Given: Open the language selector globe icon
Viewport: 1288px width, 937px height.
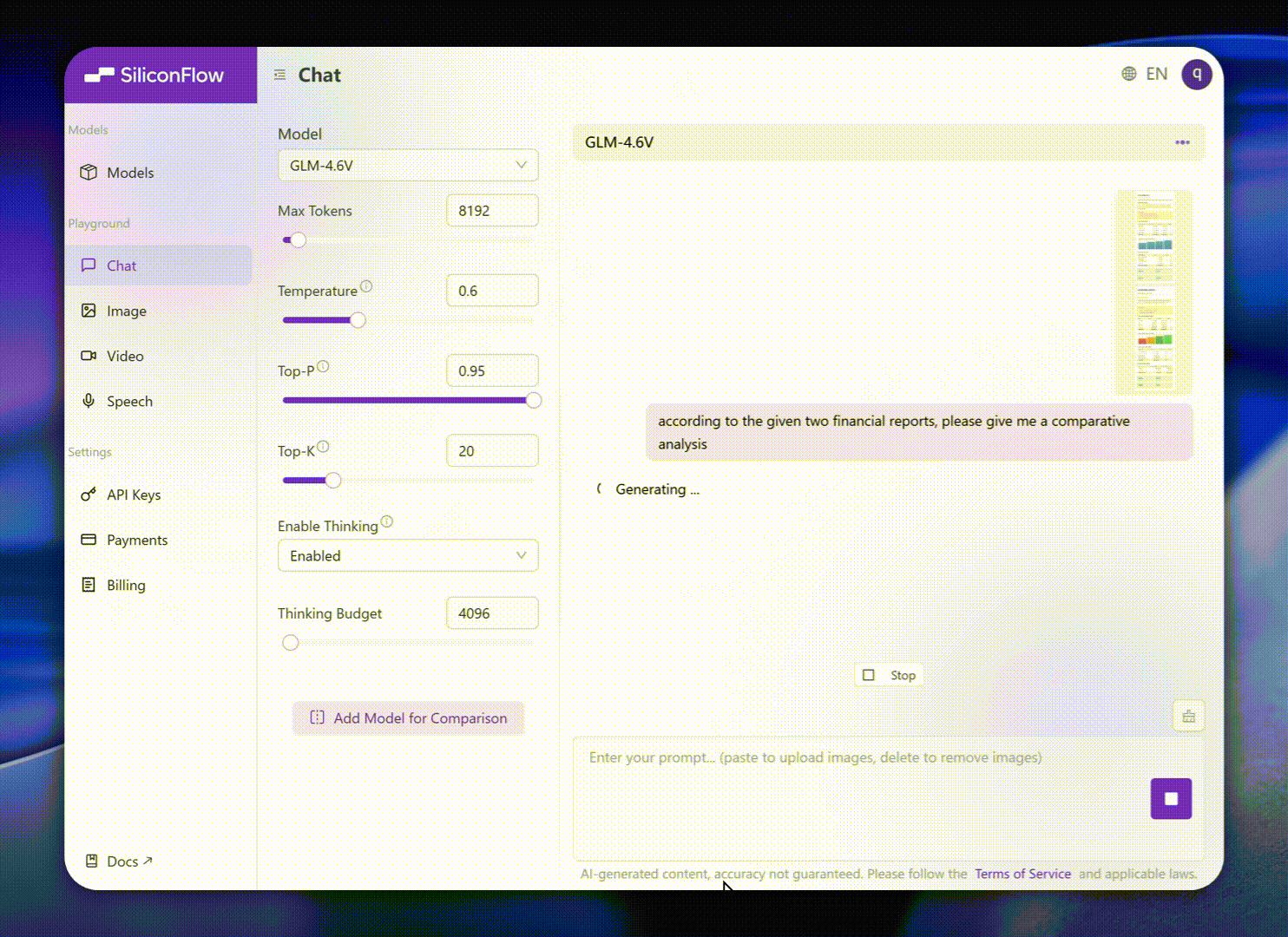Looking at the screenshot, I should 1128,74.
